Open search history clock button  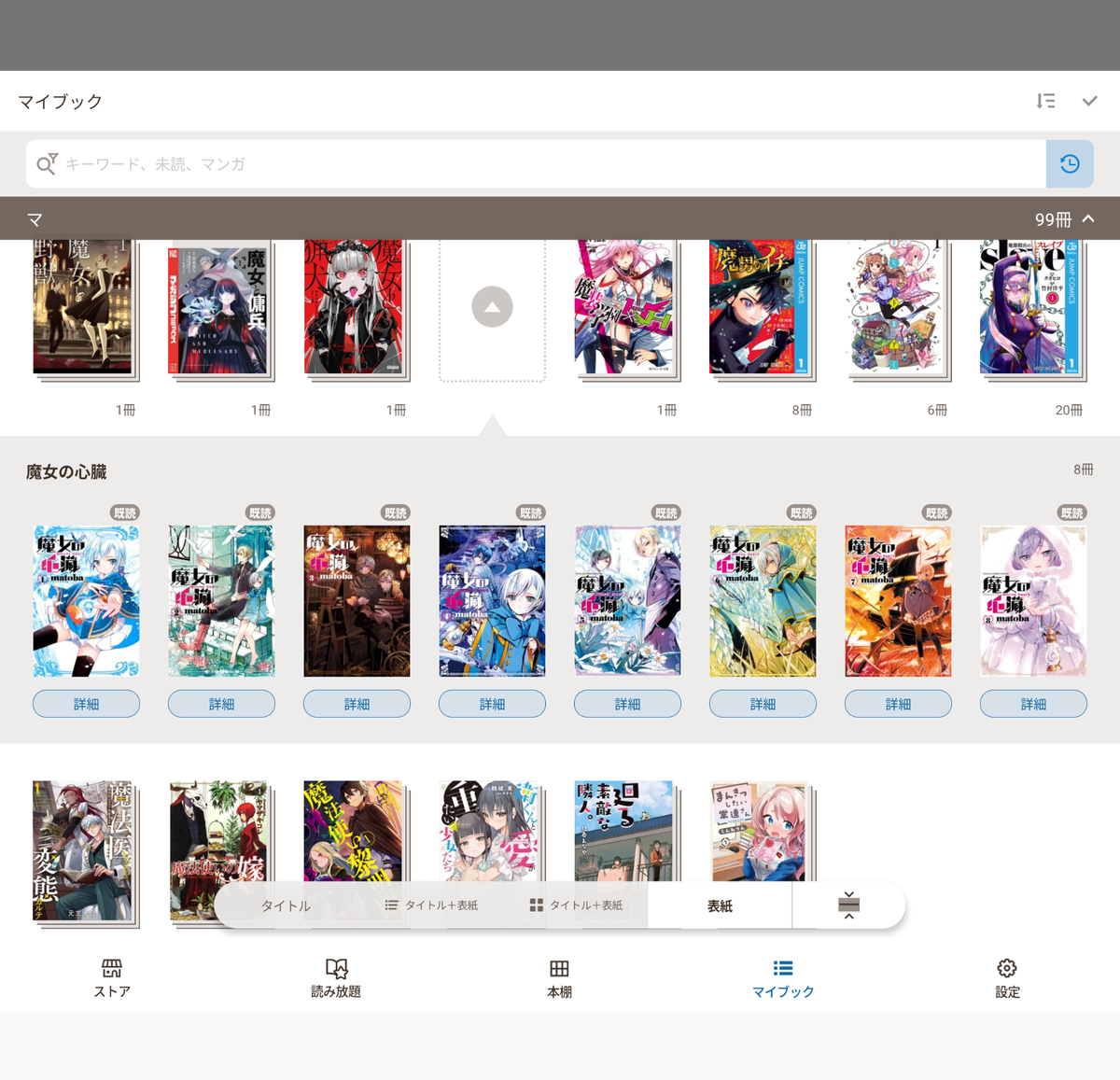[x=1070, y=164]
